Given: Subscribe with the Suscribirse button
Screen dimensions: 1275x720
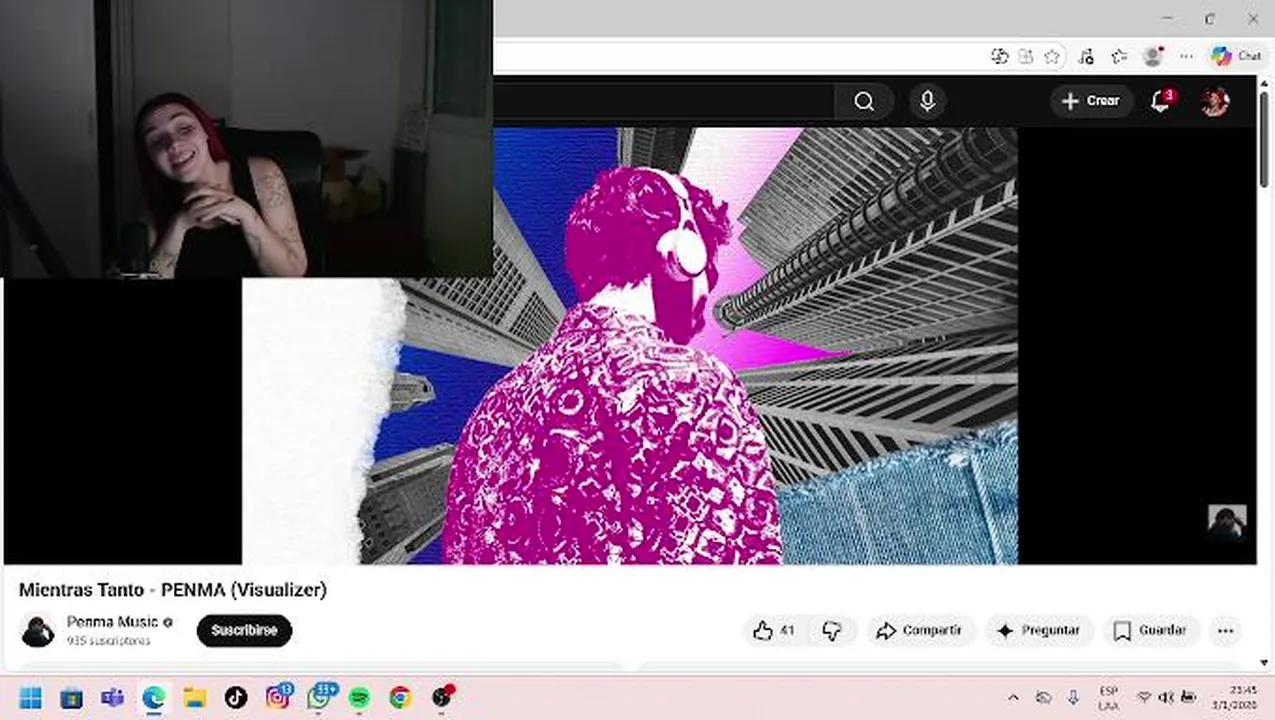Looking at the screenshot, I should tap(244, 630).
